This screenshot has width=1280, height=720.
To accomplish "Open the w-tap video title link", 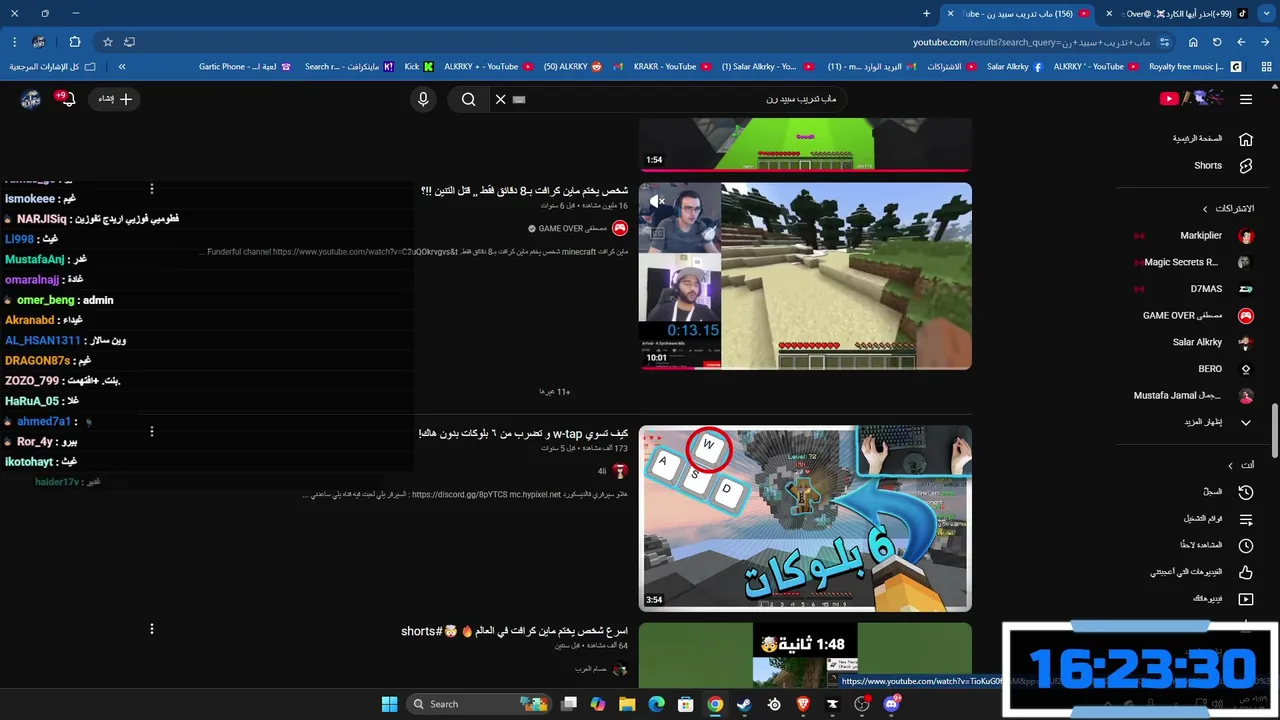I will click(x=523, y=434).
